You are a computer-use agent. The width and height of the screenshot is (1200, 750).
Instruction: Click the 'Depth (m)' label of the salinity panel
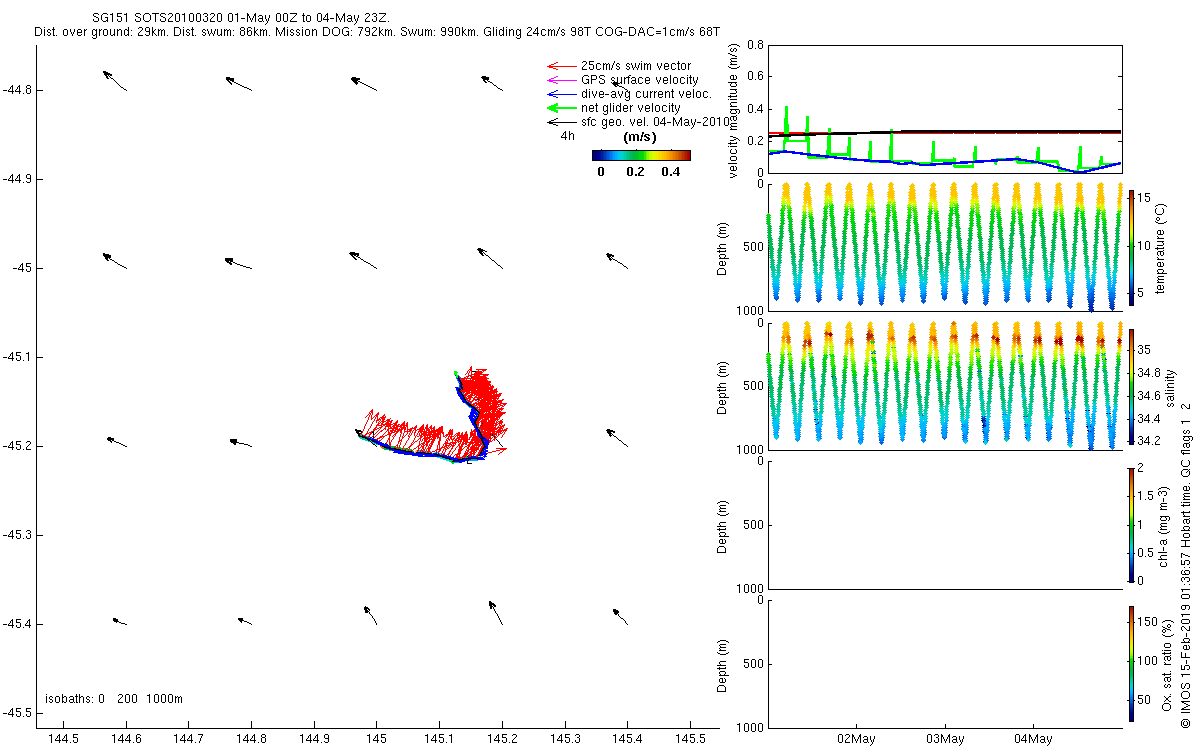(x=723, y=387)
